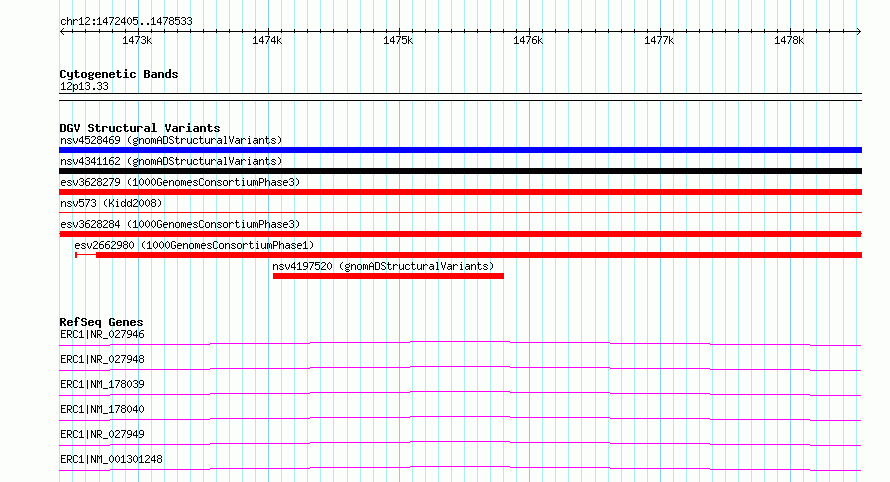This screenshot has width=890, height=482.
Task: Click the ERC1|NM_001301248 transcript label
Action: coord(111,459)
